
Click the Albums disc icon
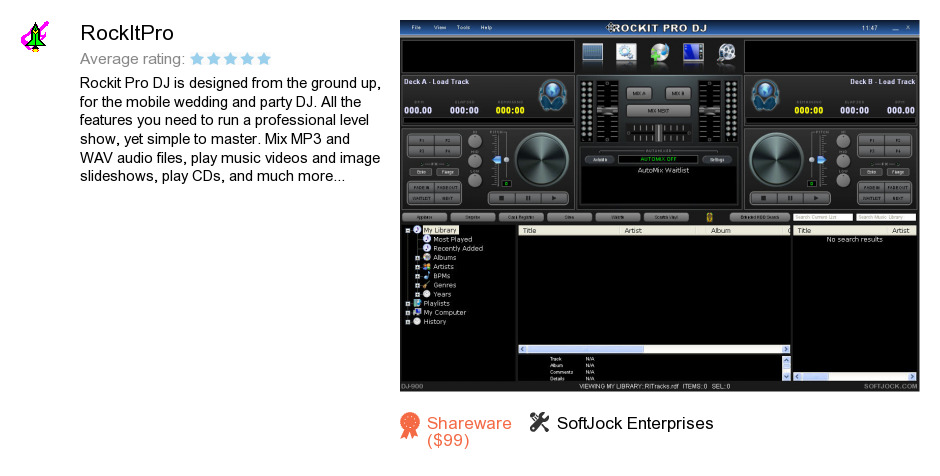(427, 257)
